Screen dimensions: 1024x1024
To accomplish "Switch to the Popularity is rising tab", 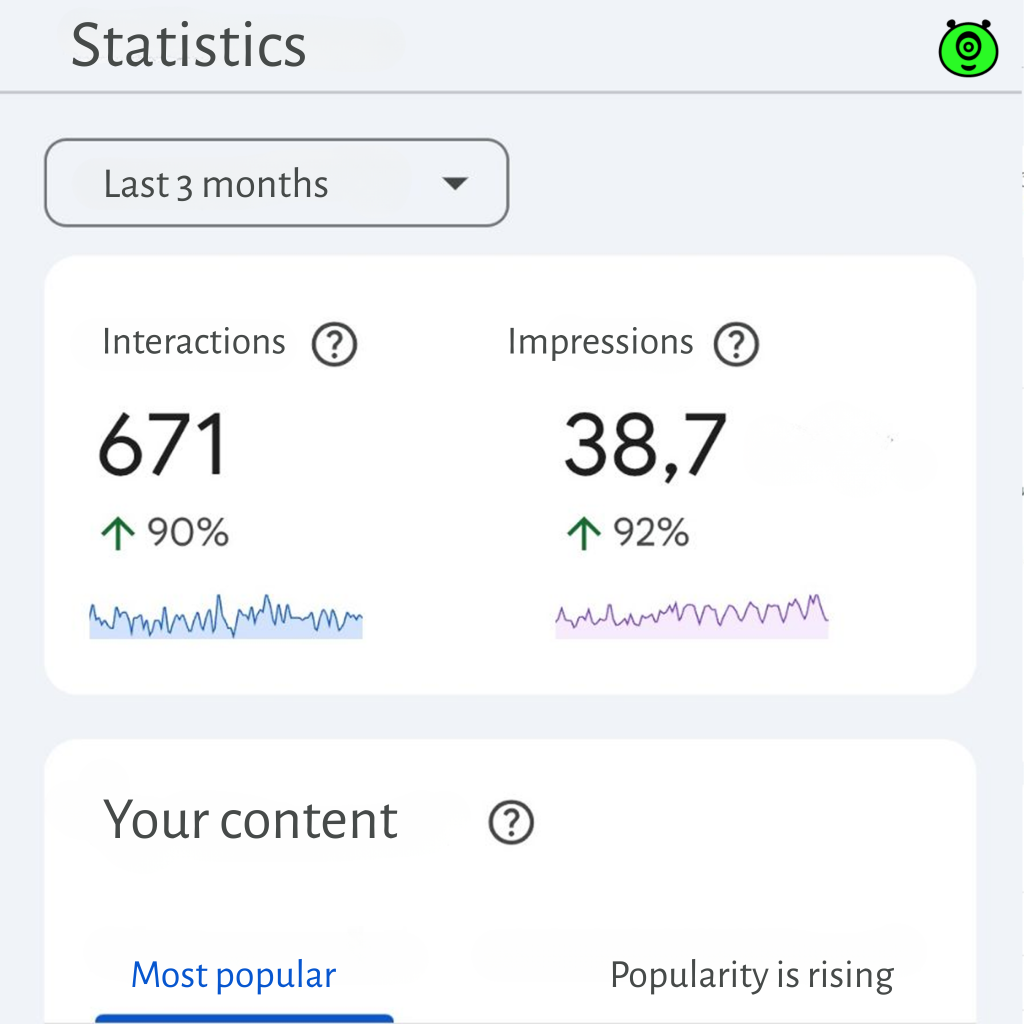I will pyautogui.click(x=751, y=974).
